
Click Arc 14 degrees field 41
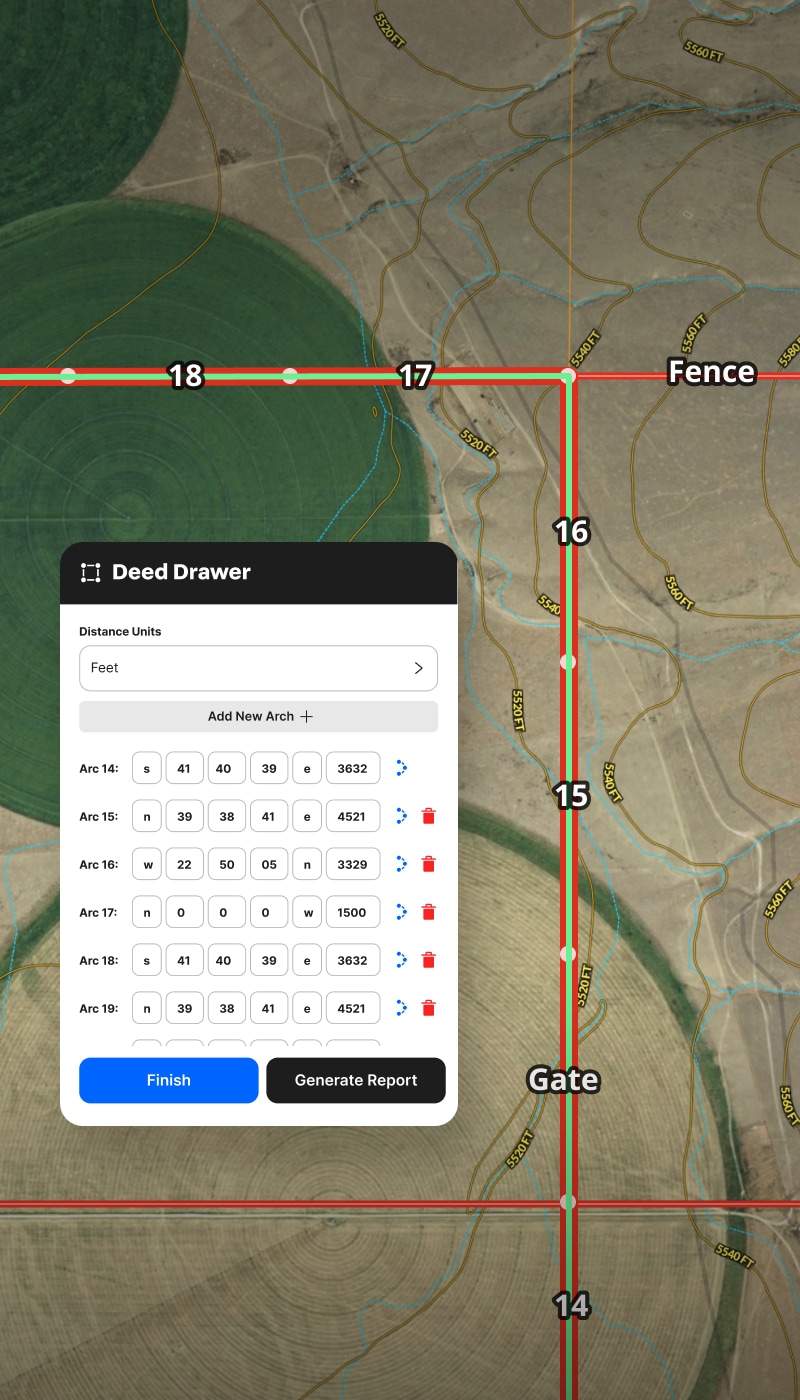[x=185, y=769]
